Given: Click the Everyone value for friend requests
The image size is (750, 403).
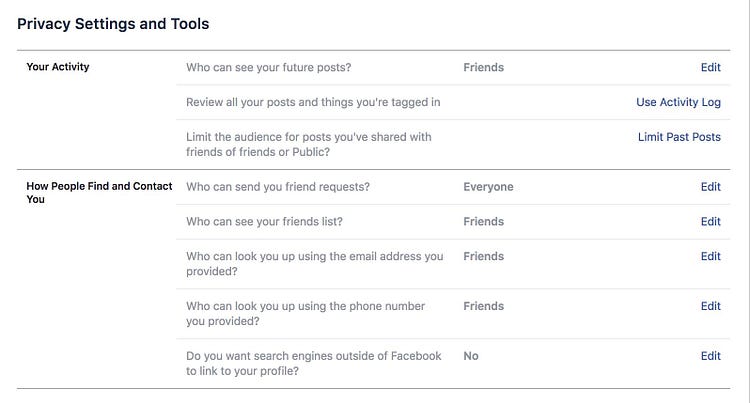Looking at the screenshot, I should tap(488, 187).
